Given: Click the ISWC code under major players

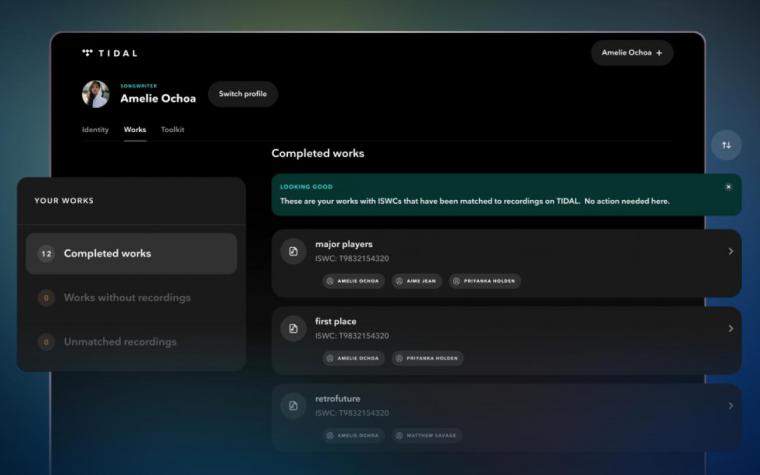Looking at the screenshot, I should coord(352,258).
